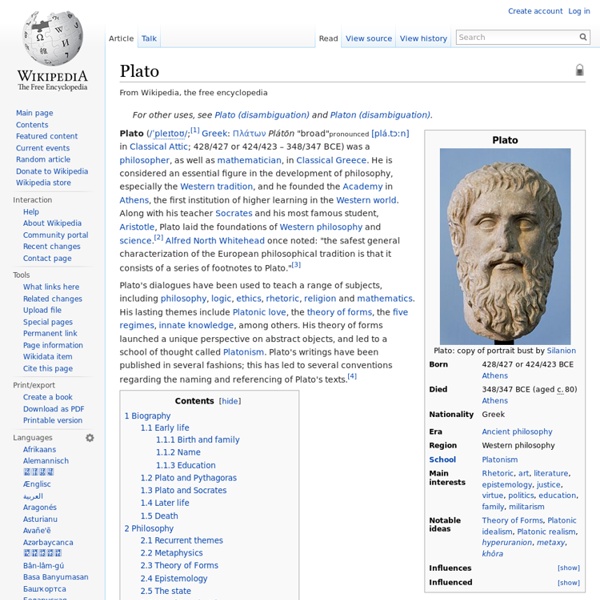
Task: Click Download as PDF
Action: [54, 409]
